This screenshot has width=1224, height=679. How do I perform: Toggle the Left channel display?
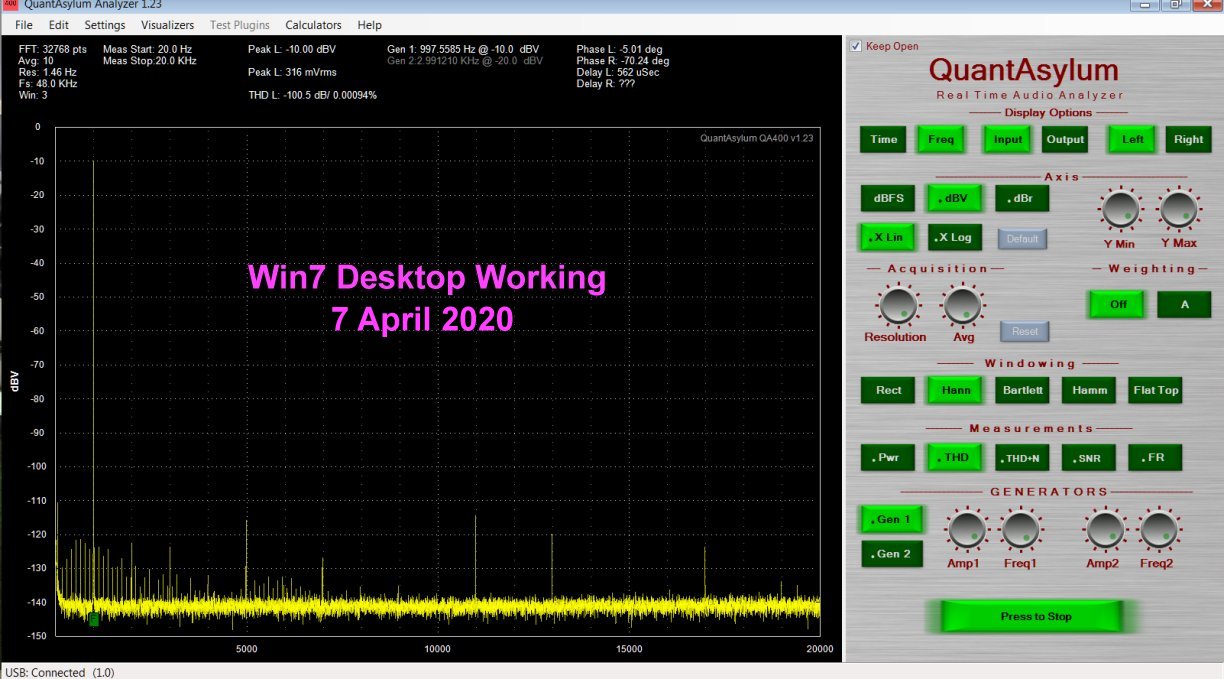point(1132,139)
